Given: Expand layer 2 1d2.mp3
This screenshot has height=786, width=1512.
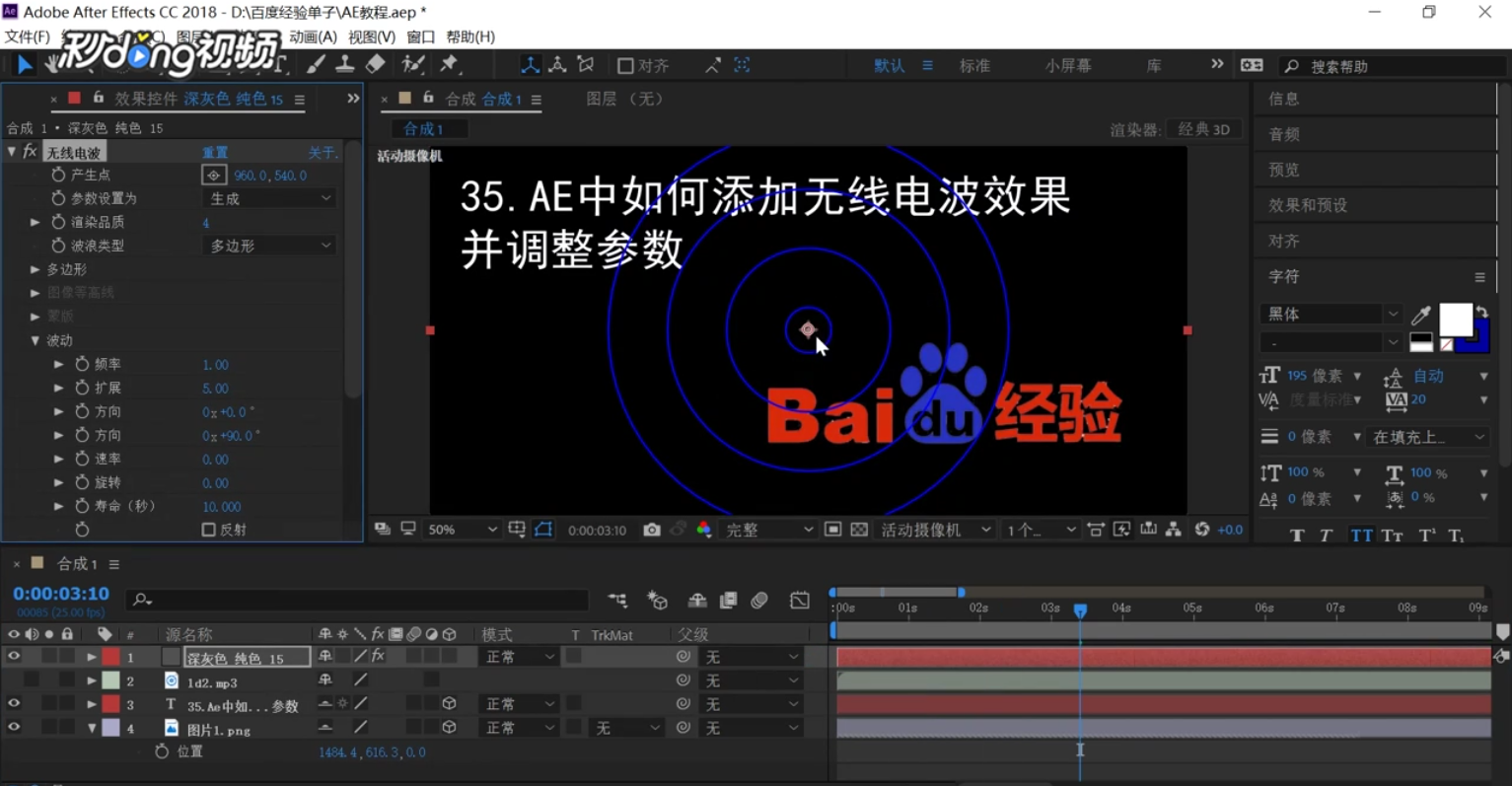Looking at the screenshot, I should click(x=92, y=680).
